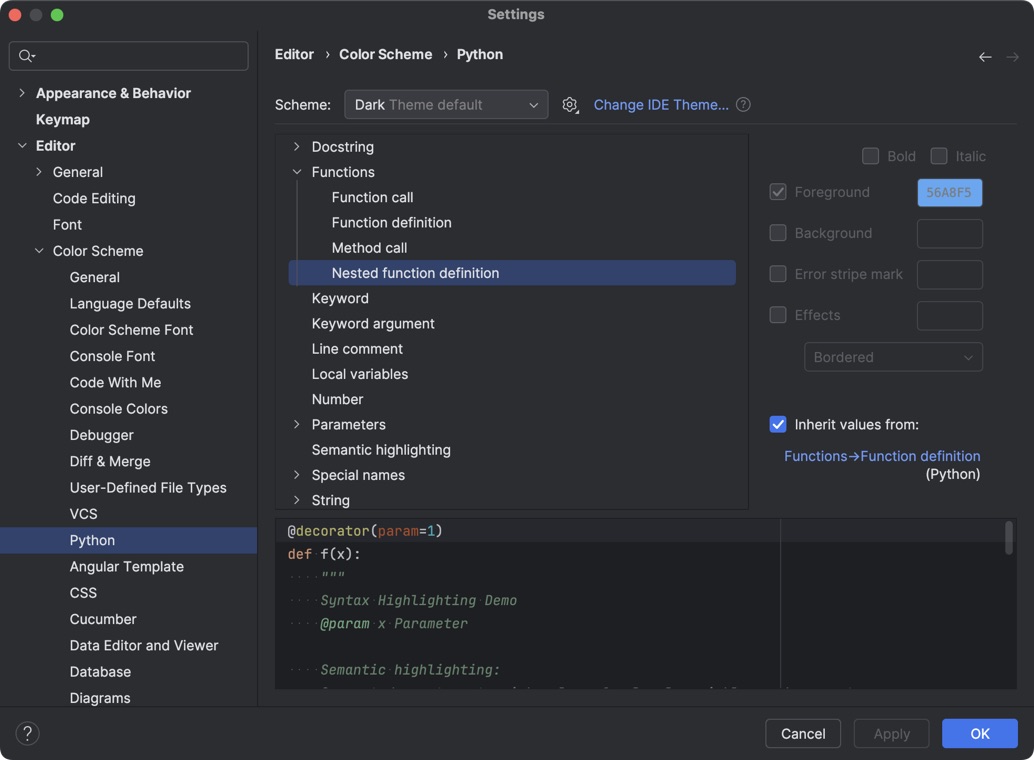Enable the Italic checkbox
The width and height of the screenshot is (1034, 760).
point(939,156)
